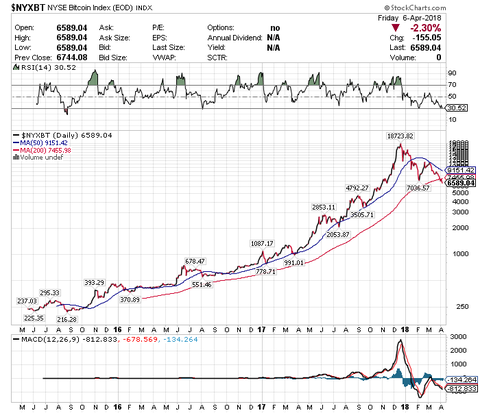The height and width of the screenshot is (413, 480).
Task: Click the 678.47 price label
Action: [195, 261]
